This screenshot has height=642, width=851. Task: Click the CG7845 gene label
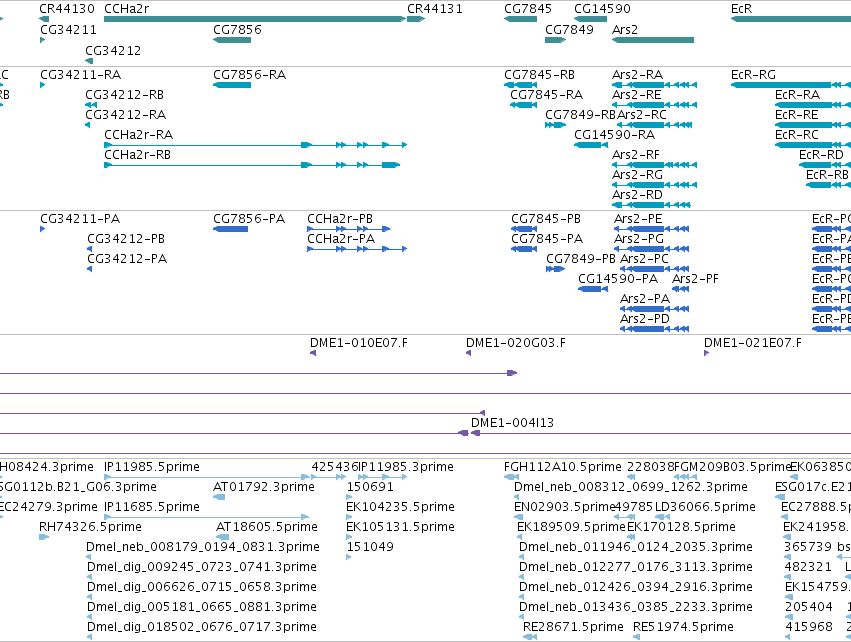click(528, 9)
